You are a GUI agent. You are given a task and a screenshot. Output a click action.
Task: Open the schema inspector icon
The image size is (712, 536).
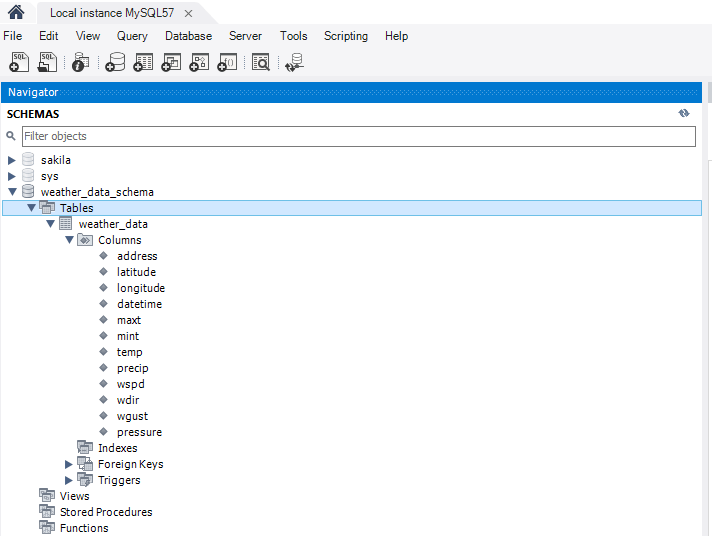pyautogui.click(x=81, y=62)
